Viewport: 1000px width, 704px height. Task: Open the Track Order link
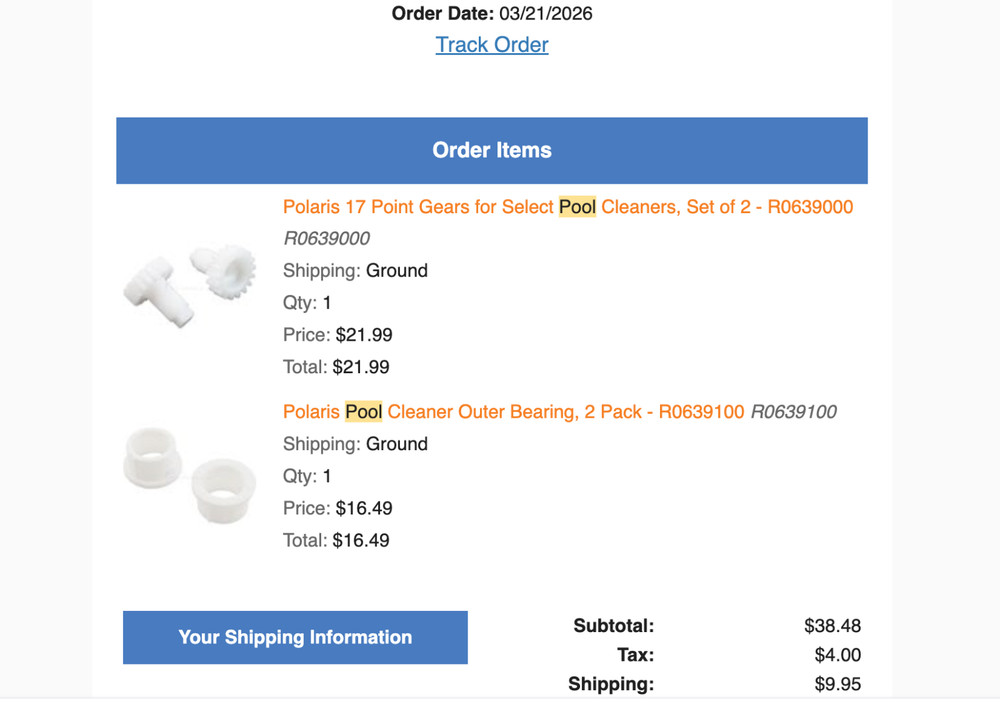click(x=492, y=45)
